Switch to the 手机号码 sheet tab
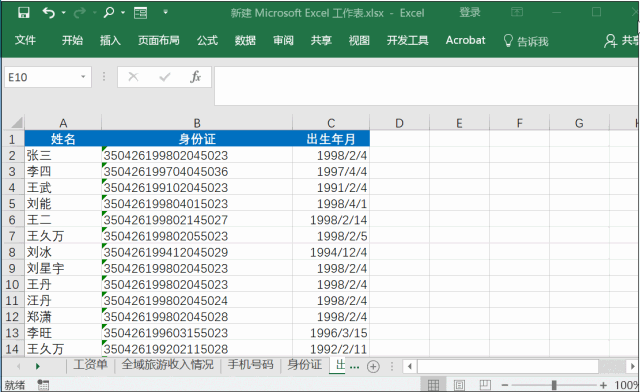Viewport: 640px width, 392px height. coord(250,364)
